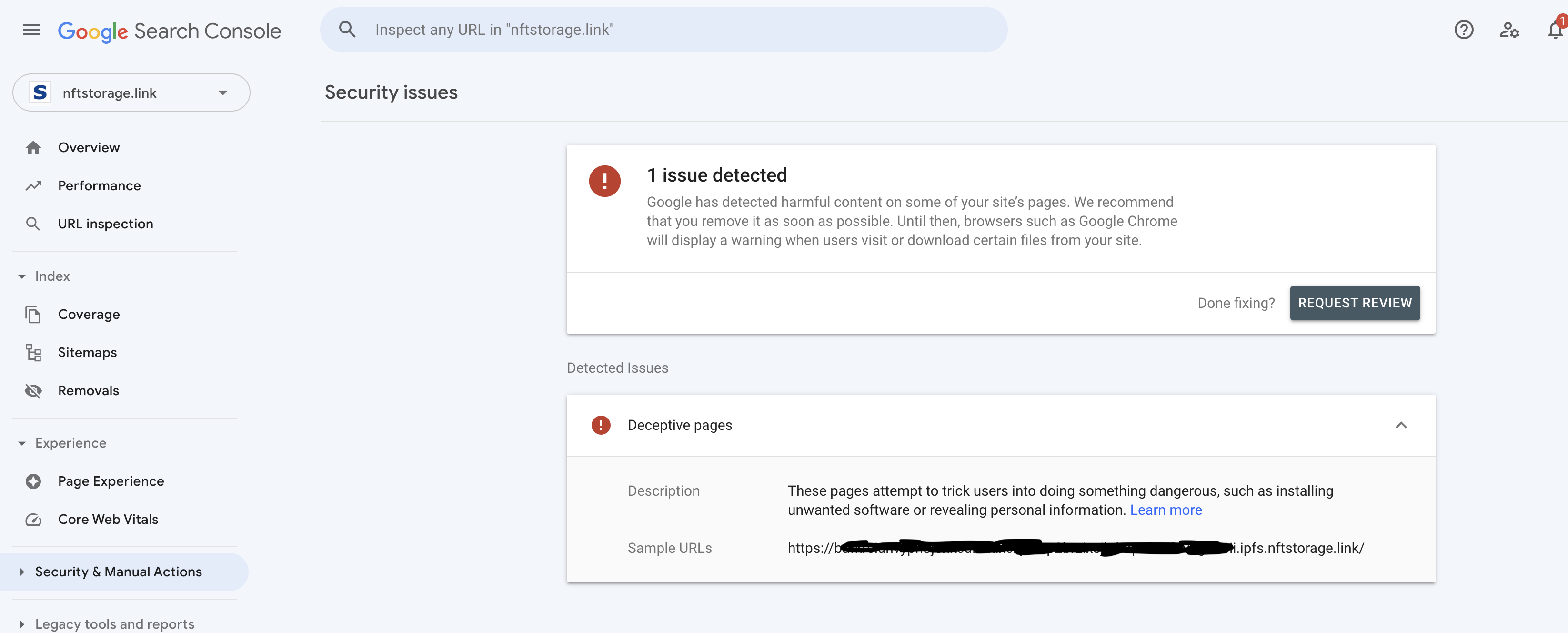Screen dimensions: 1568x633
Task: Click the Core Web Vitals gauge icon
Action: [33, 519]
